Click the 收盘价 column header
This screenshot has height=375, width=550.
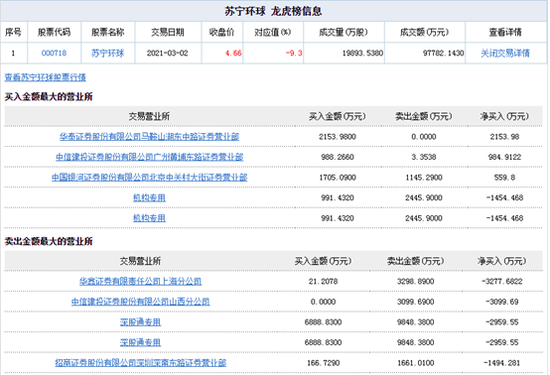222,32
